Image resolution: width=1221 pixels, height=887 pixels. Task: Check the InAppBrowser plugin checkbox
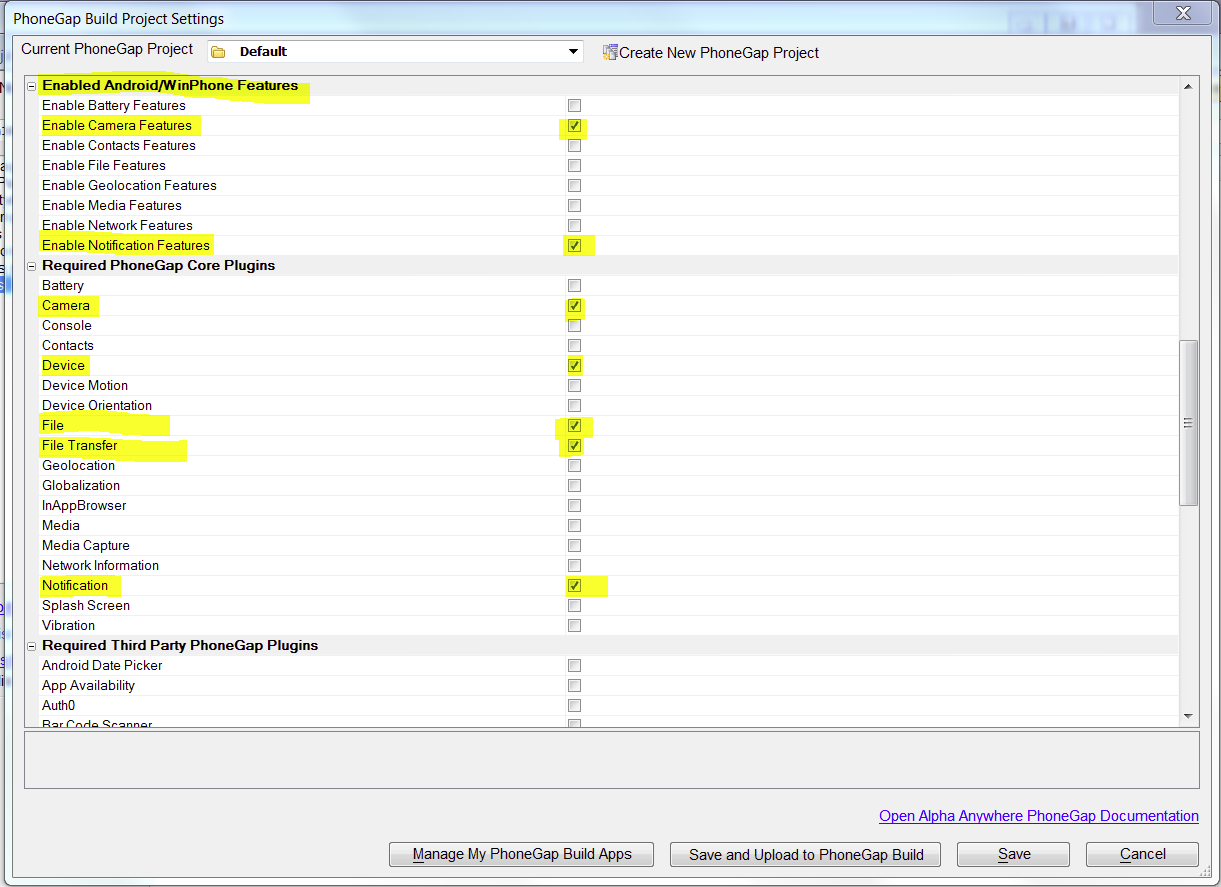pos(574,506)
